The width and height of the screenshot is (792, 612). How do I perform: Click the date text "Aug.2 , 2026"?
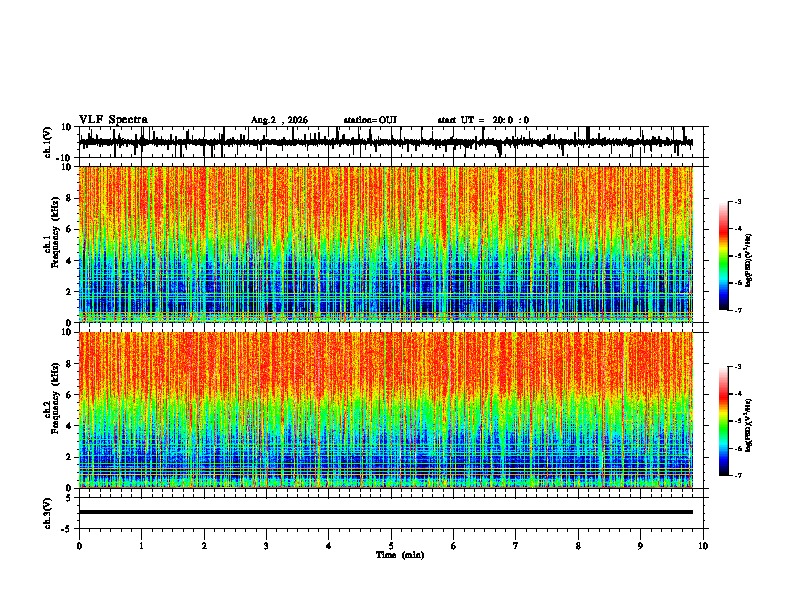pos(279,120)
